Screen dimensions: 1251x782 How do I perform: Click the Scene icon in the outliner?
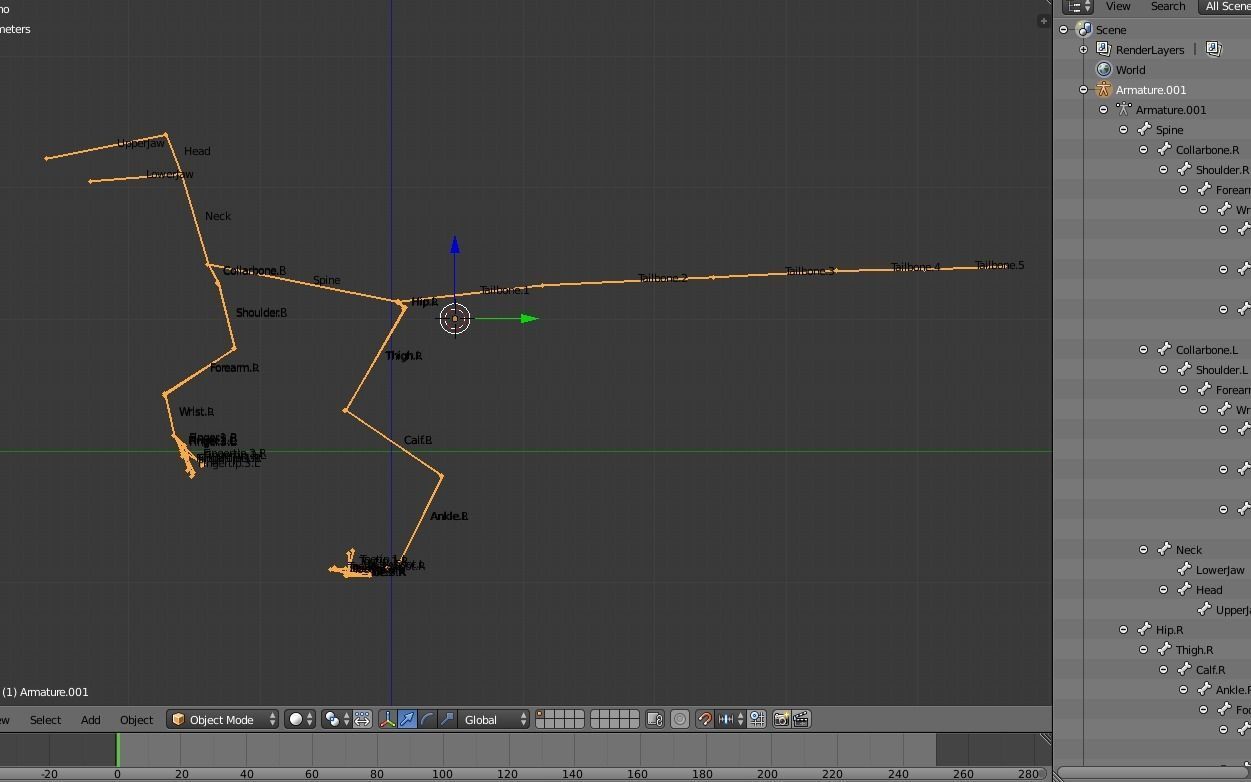(1084, 30)
